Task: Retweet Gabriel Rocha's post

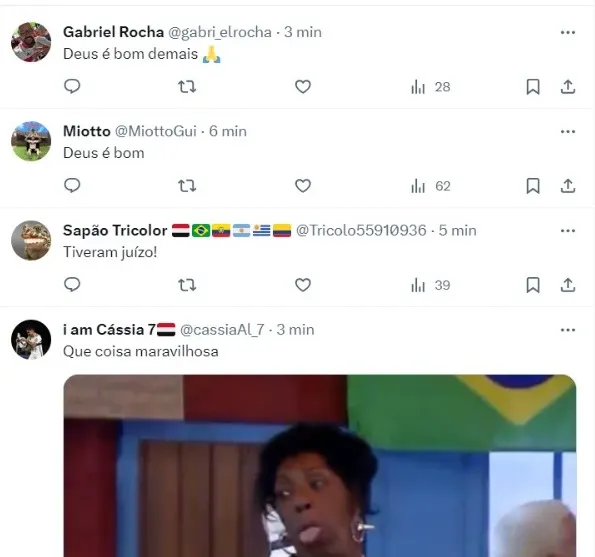Action: click(x=187, y=87)
